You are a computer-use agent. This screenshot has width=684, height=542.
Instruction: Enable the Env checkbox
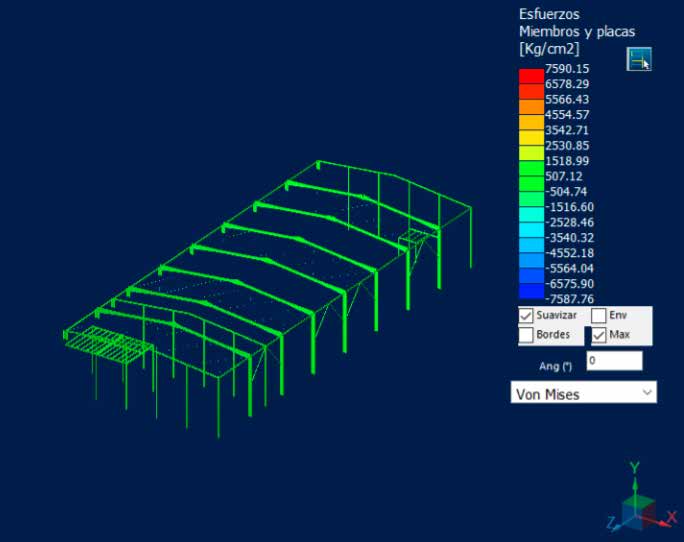click(x=598, y=315)
